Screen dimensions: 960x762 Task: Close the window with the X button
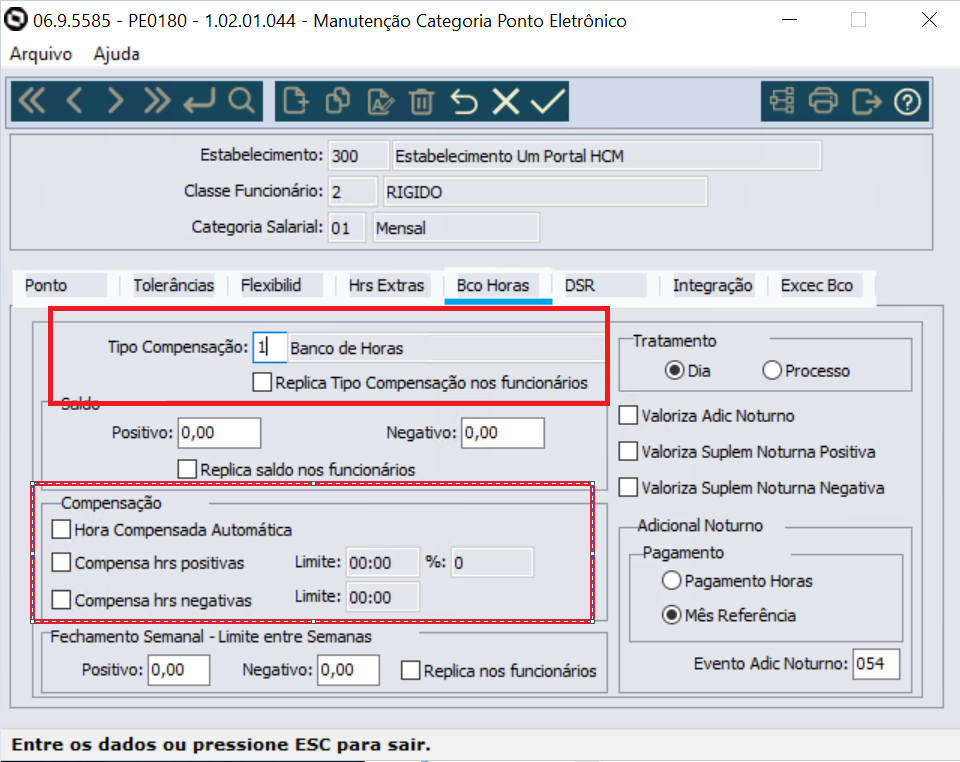pos(929,20)
